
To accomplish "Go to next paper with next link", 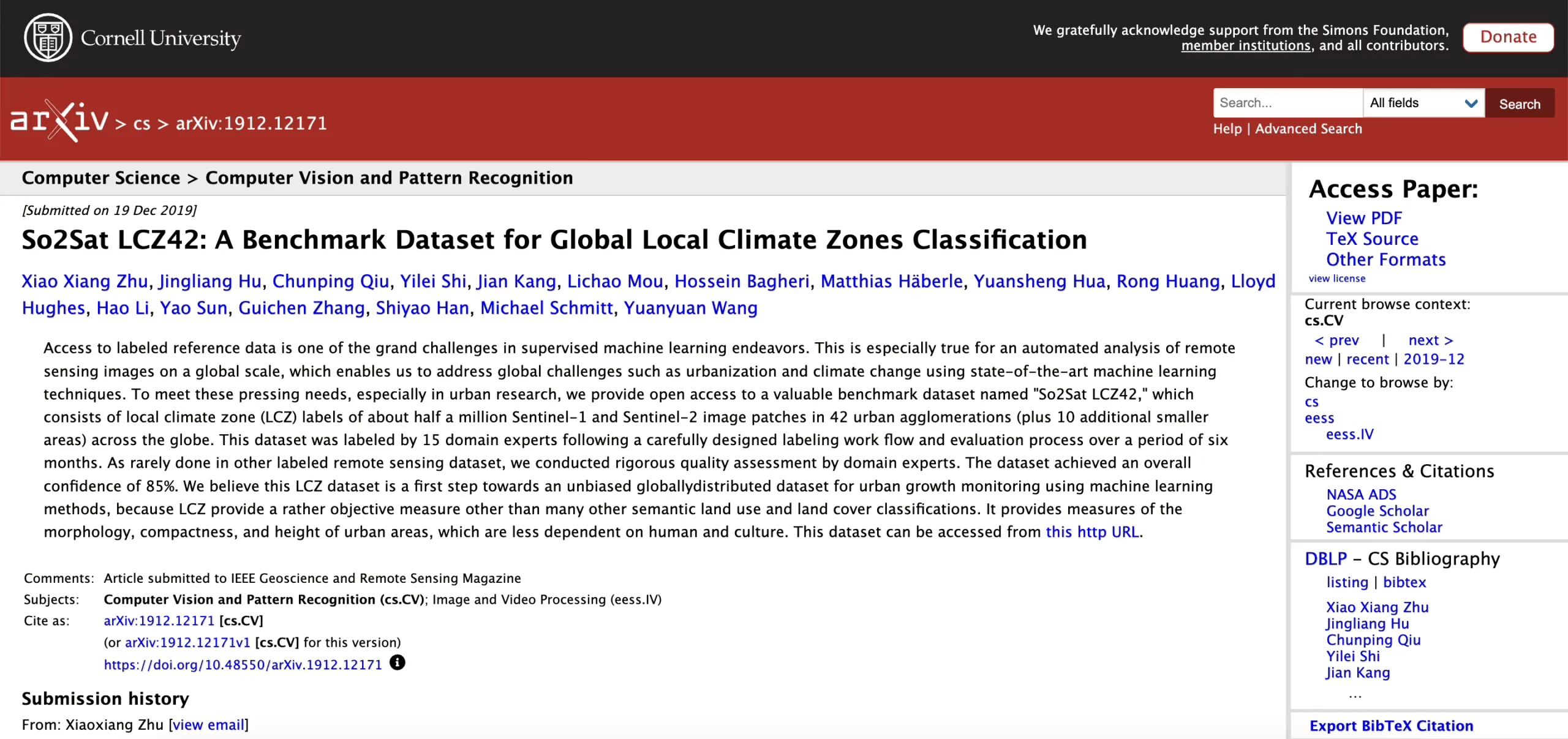I will pos(1430,340).
